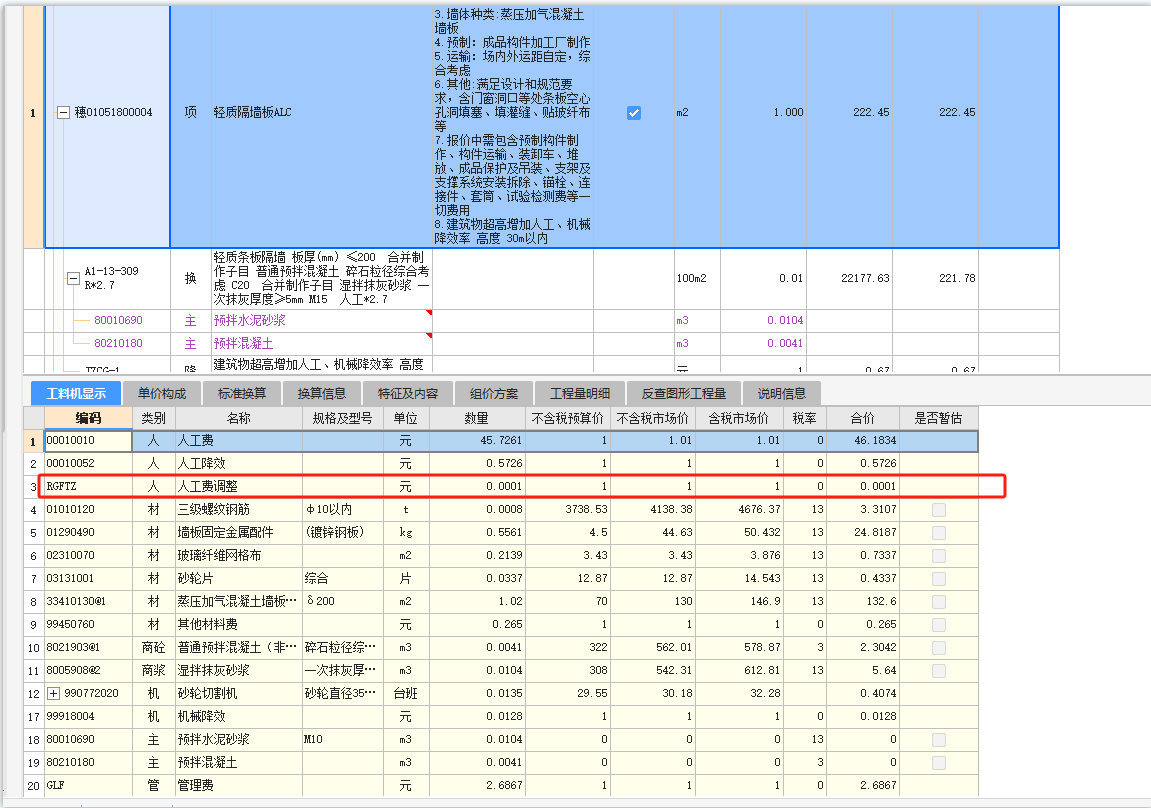This screenshot has width=1151, height=808.
Task: Select the 机械降效 name cell
Action: point(239,716)
